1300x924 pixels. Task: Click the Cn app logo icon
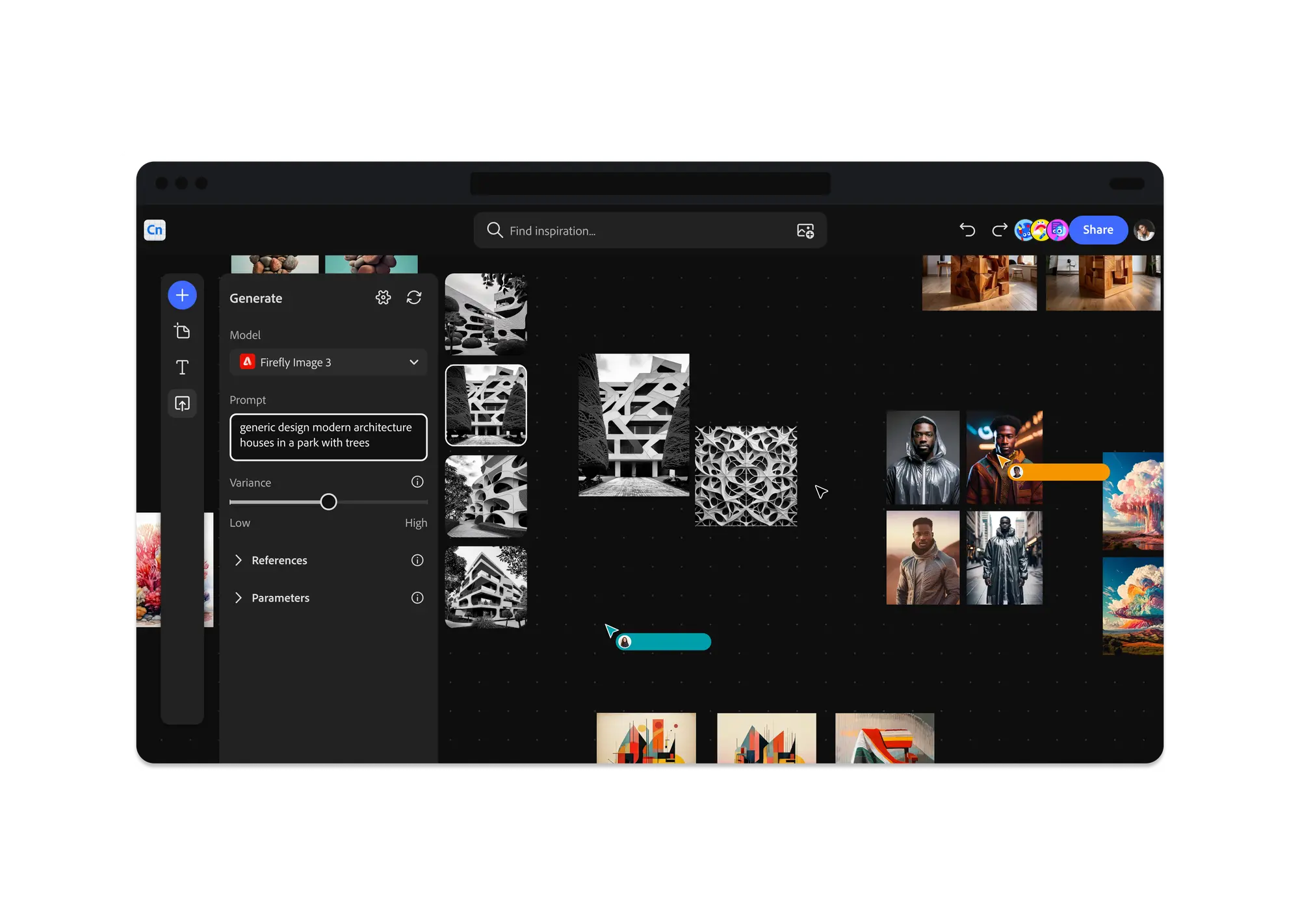click(156, 230)
